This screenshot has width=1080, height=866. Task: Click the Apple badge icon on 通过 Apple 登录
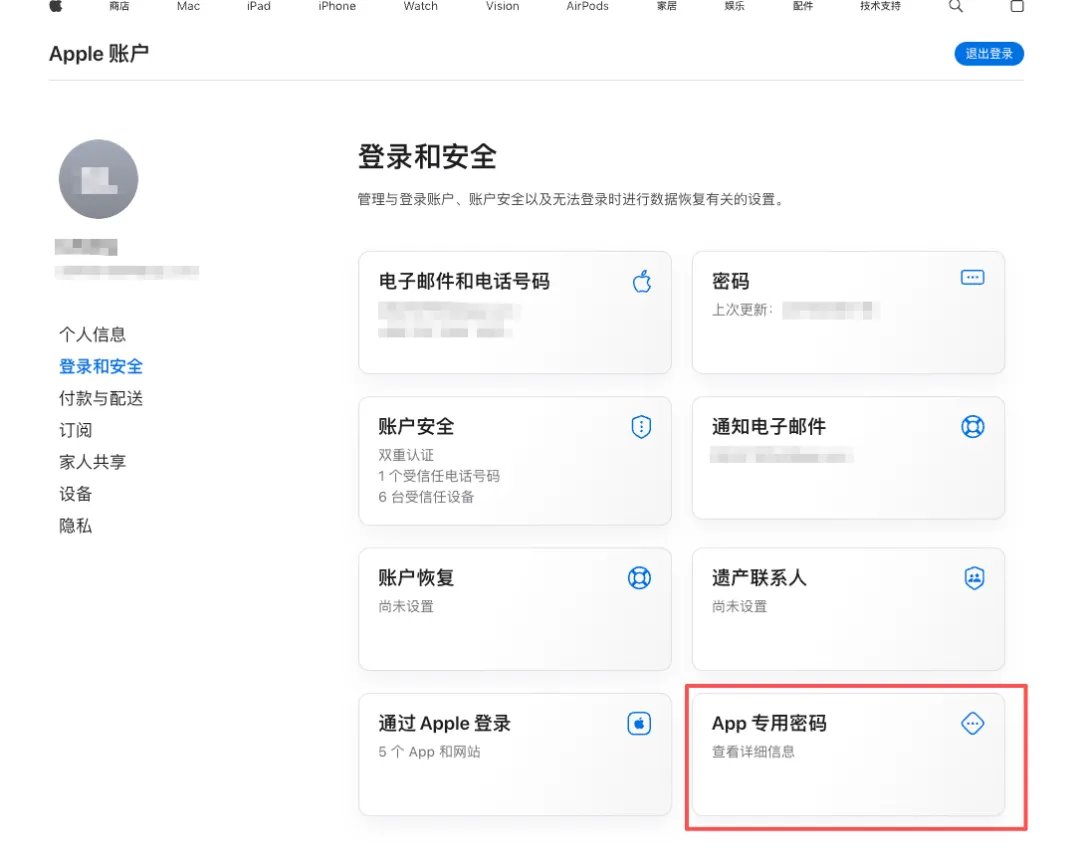click(x=639, y=723)
